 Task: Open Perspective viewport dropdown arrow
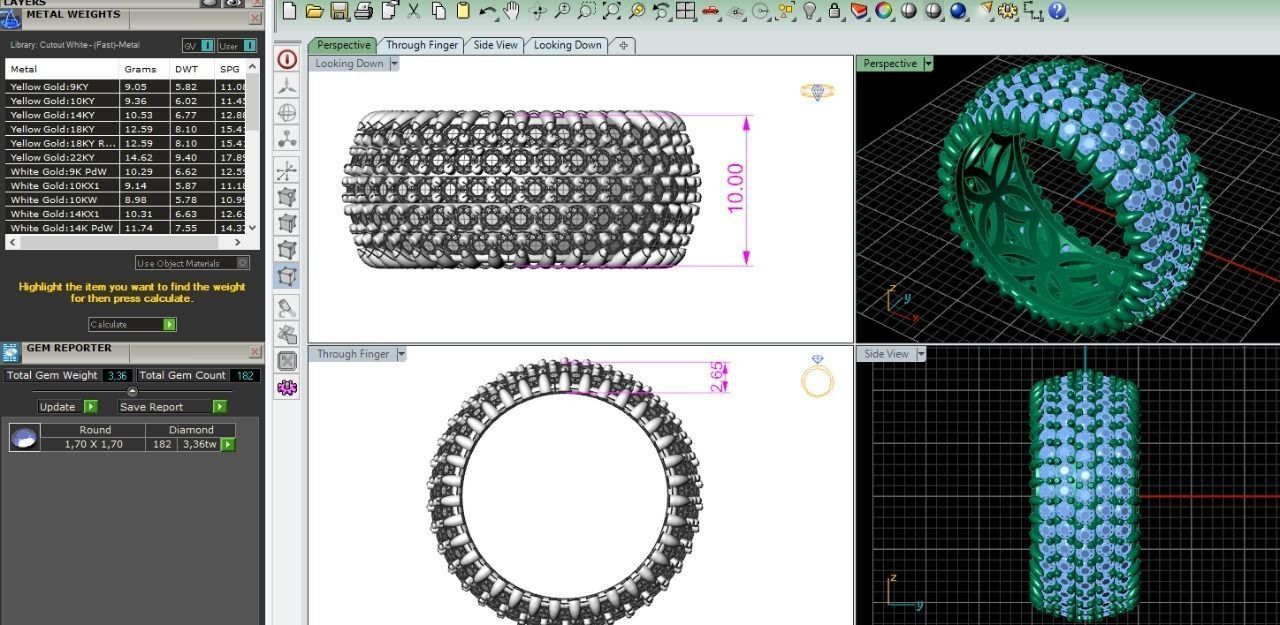tap(928, 63)
